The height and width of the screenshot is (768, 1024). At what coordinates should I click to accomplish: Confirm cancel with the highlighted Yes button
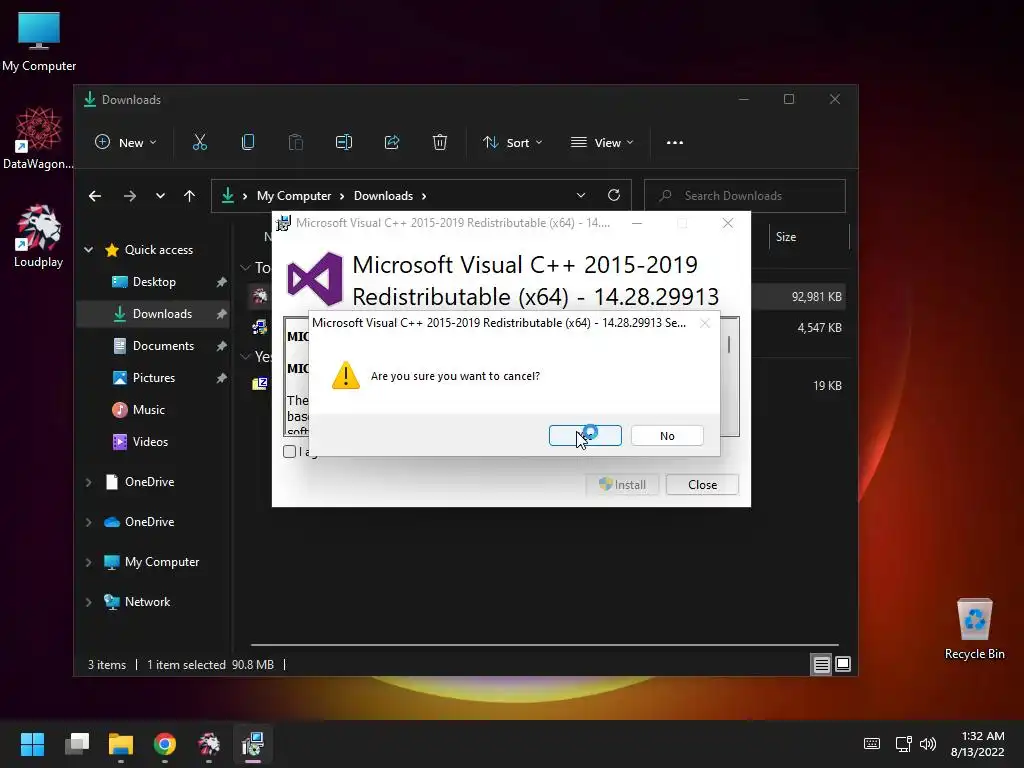[585, 436]
